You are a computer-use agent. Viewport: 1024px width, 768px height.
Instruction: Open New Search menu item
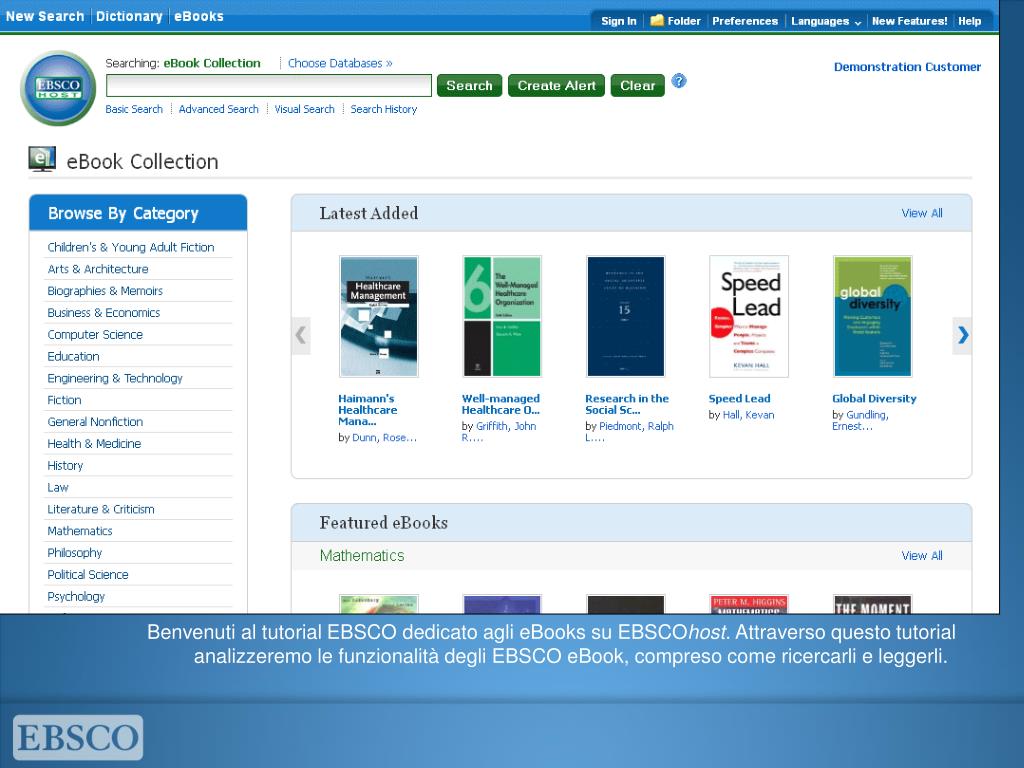click(x=45, y=16)
